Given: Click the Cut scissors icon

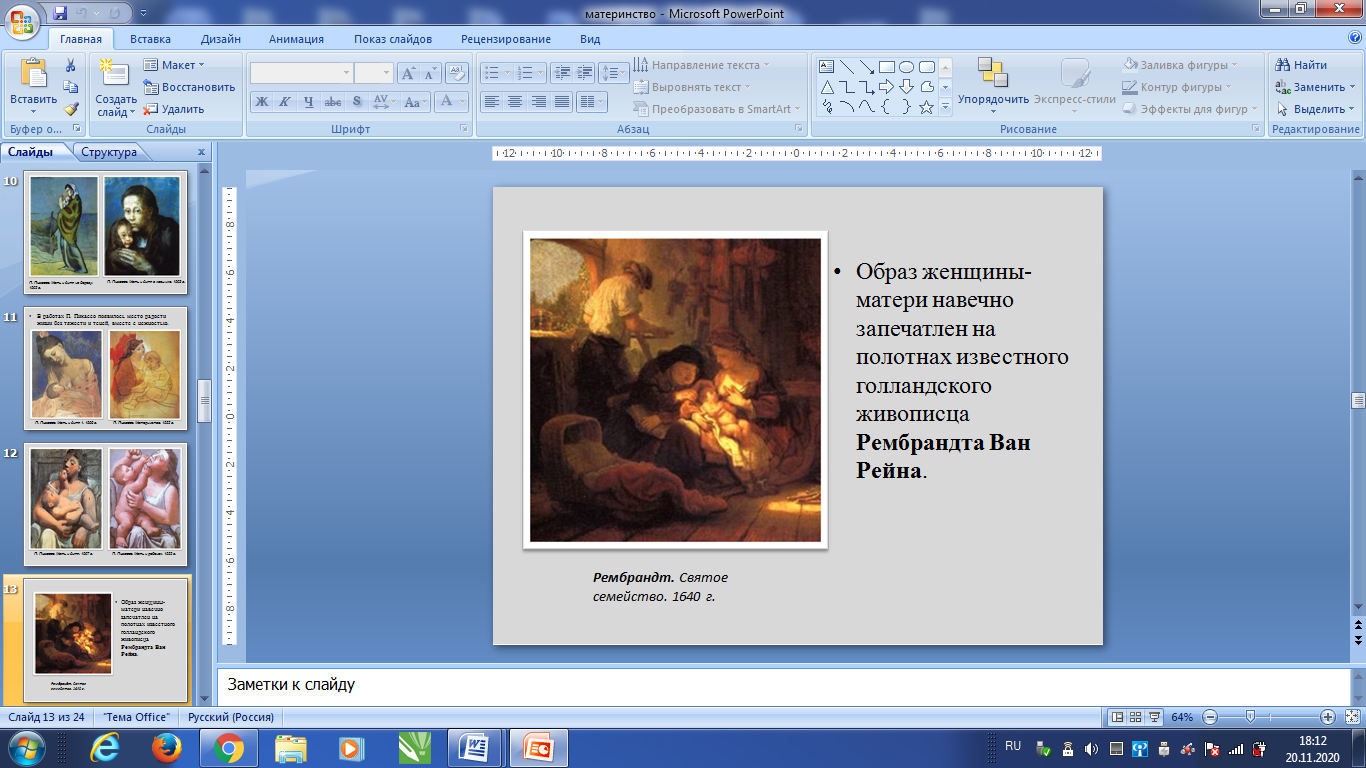Looking at the screenshot, I should point(71,65).
